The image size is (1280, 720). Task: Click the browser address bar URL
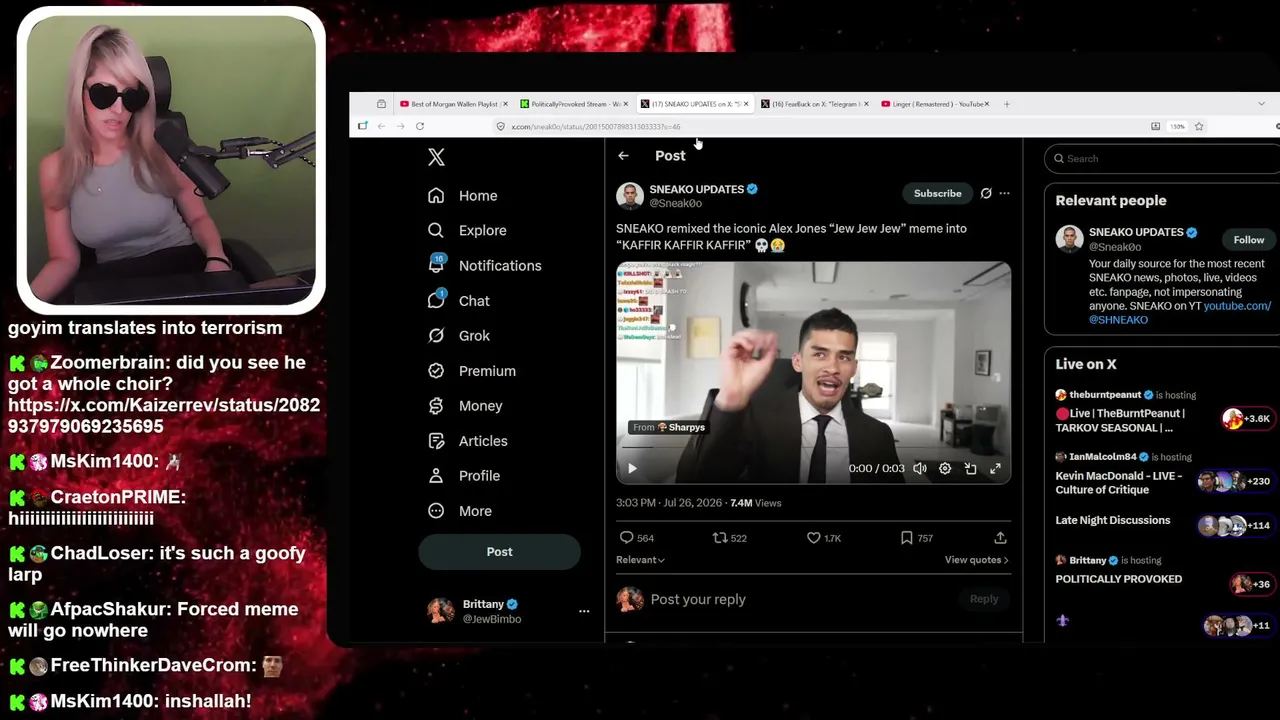pos(596,127)
